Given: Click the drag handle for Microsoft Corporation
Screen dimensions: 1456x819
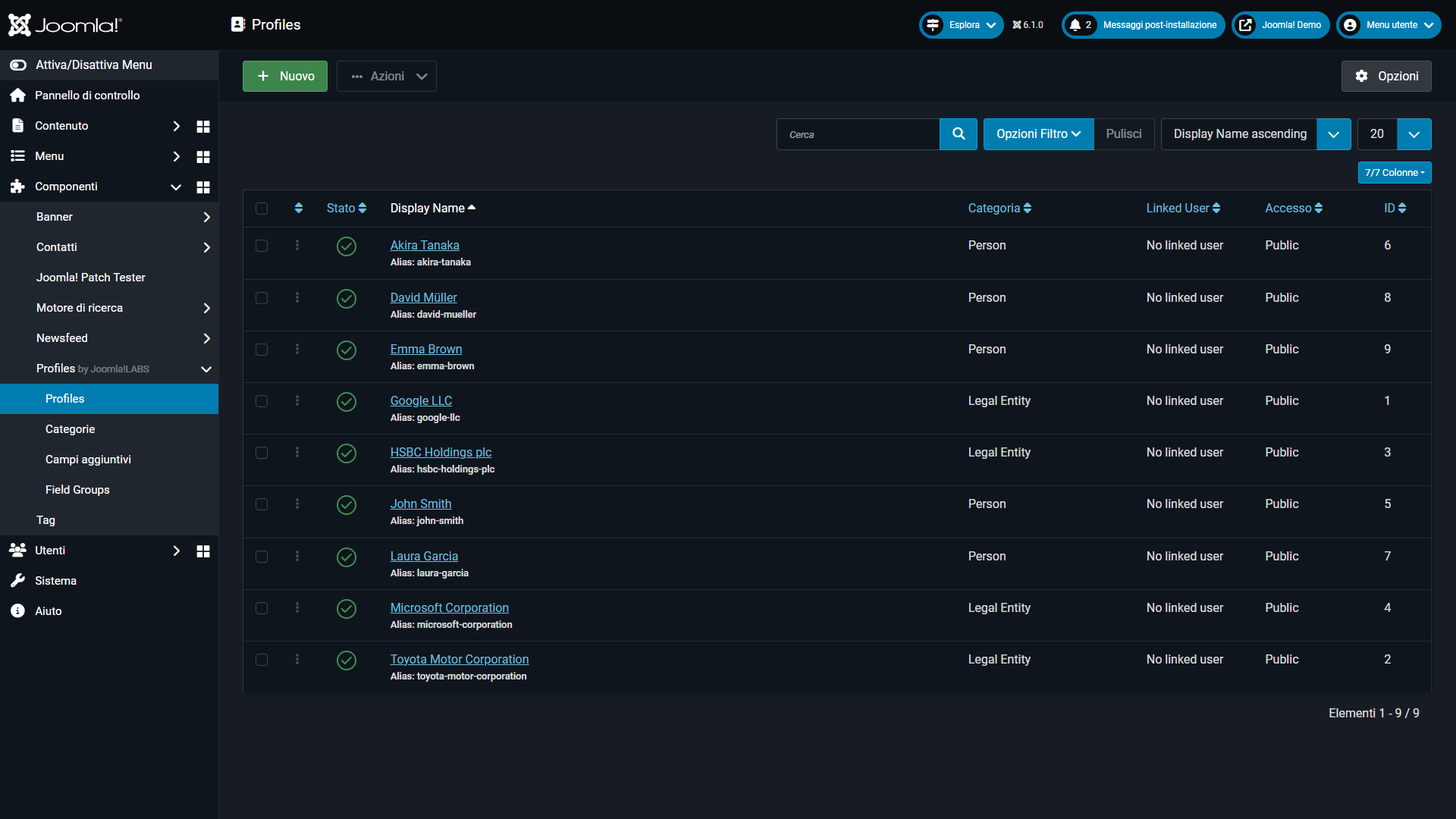Looking at the screenshot, I should point(297,607).
